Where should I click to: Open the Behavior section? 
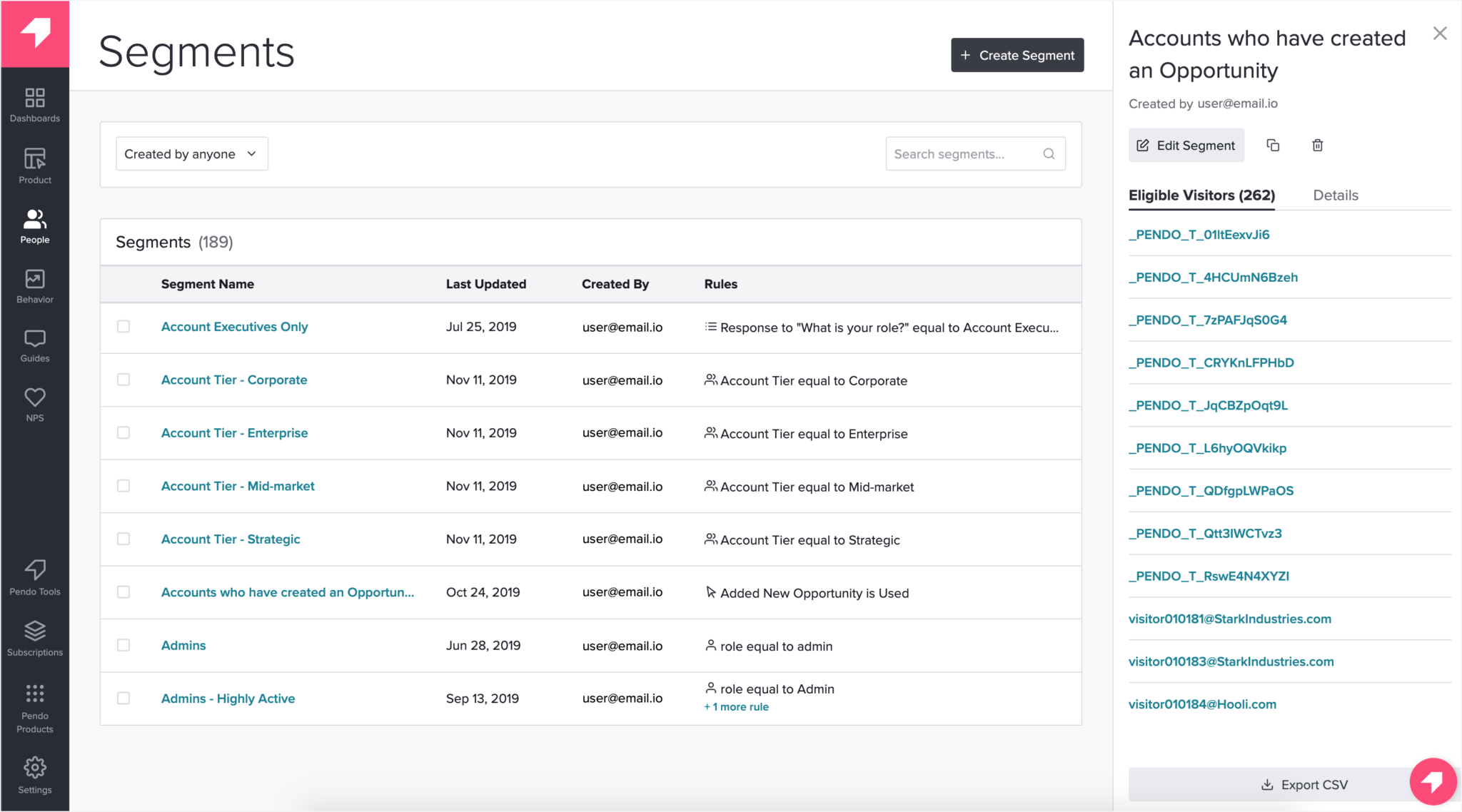34,285
